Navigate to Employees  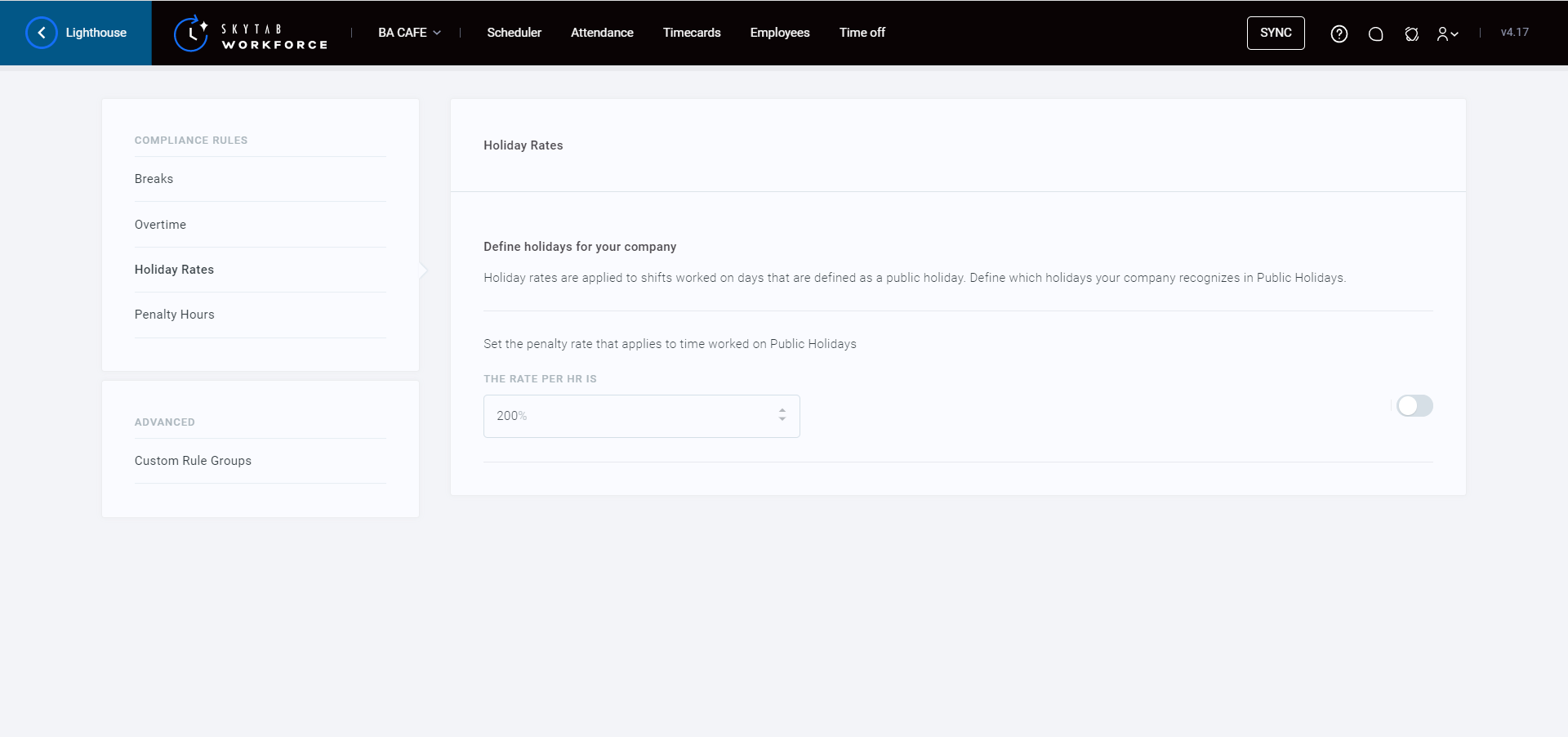pyautogui.click(x=779, y=33)
